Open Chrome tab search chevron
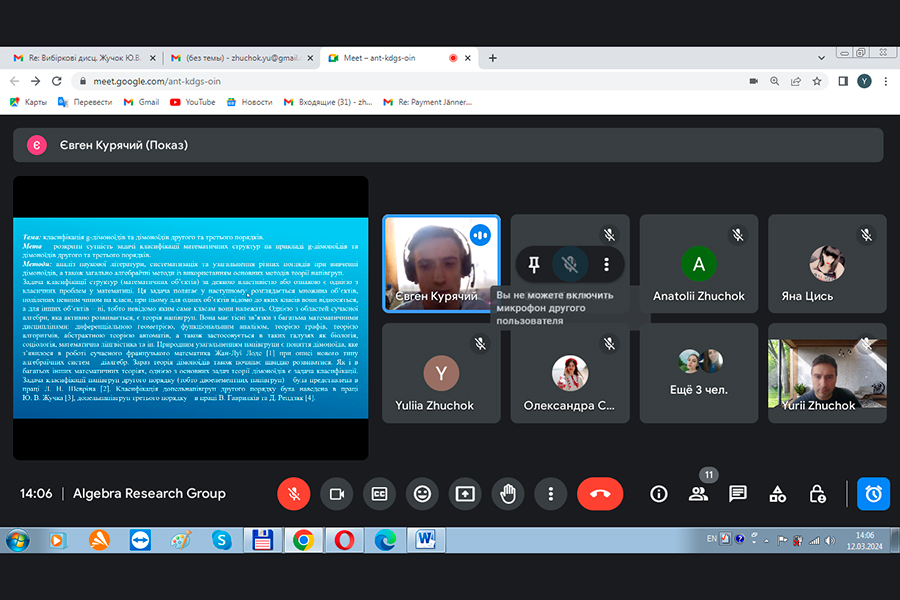The image size is (900, 600). pos(821,58)
